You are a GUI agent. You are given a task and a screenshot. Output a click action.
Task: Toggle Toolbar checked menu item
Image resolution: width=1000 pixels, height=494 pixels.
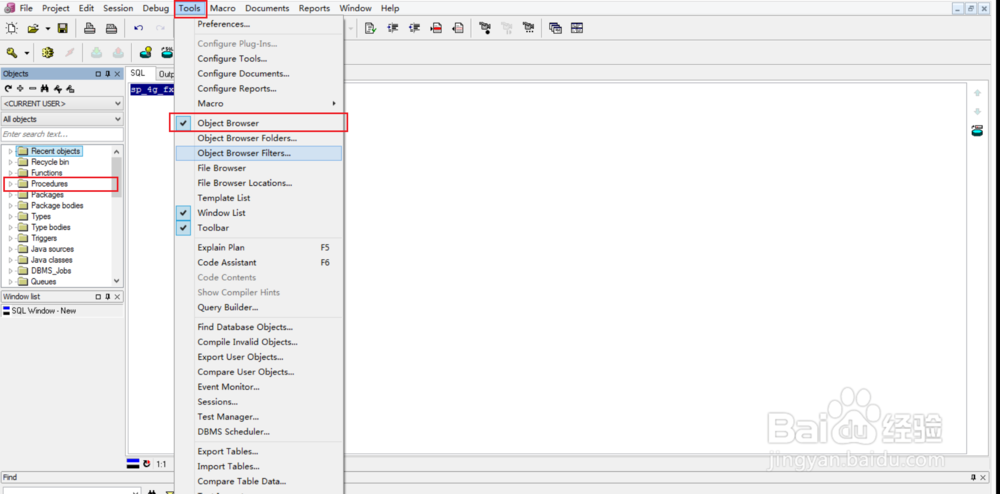coord(260,228)
